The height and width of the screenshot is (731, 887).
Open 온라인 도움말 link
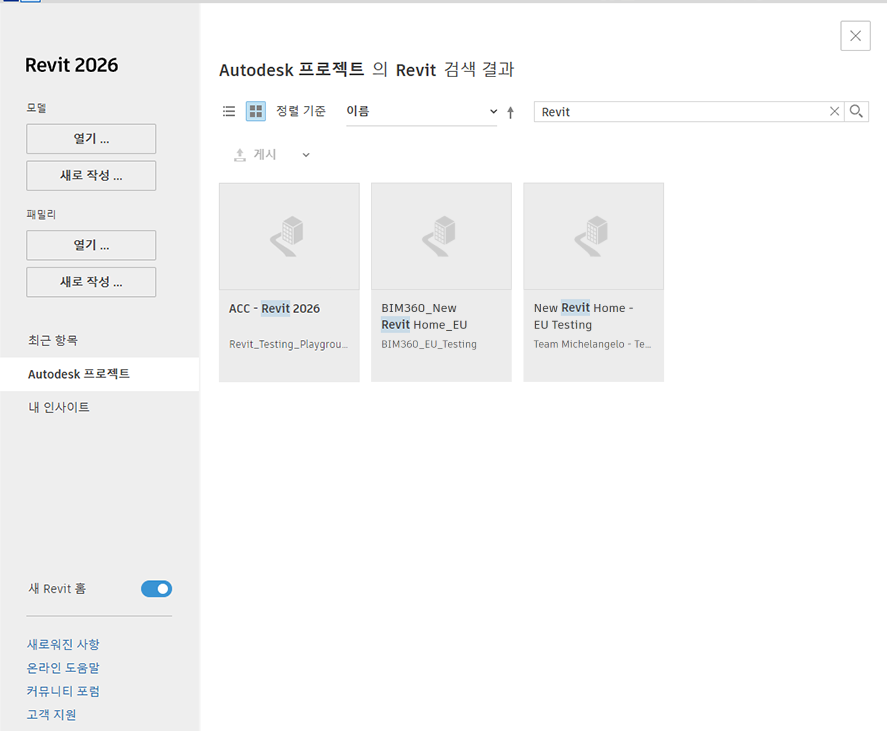coord(63,668)
